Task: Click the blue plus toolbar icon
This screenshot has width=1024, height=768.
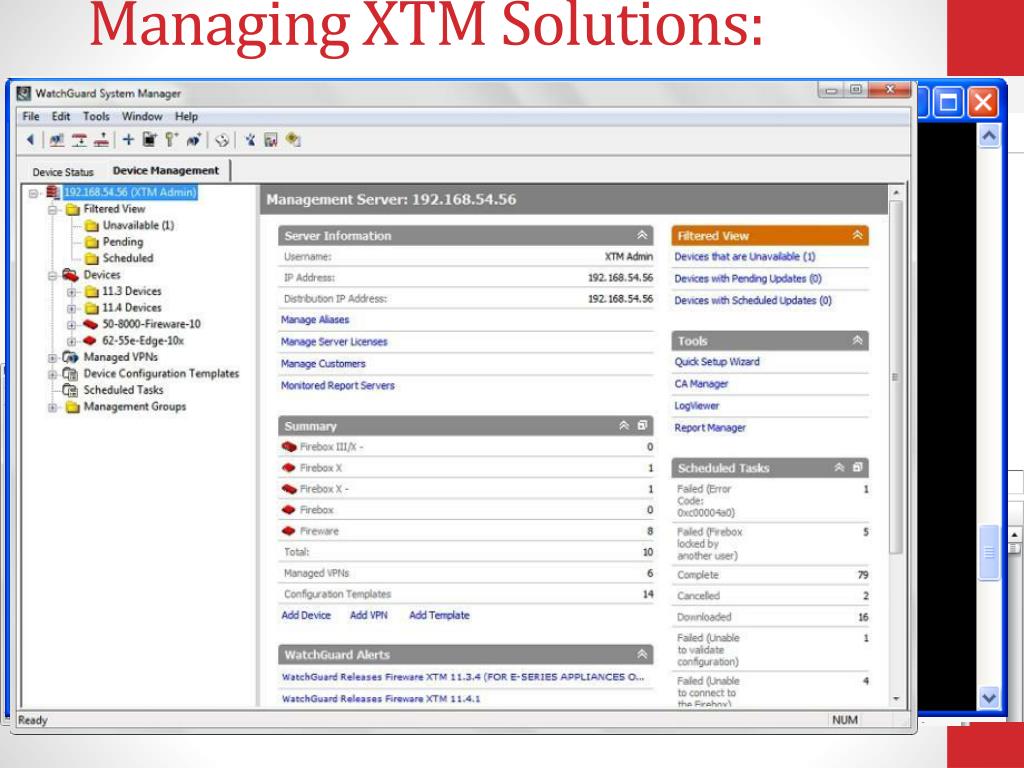Action: [x=128, y=139]
